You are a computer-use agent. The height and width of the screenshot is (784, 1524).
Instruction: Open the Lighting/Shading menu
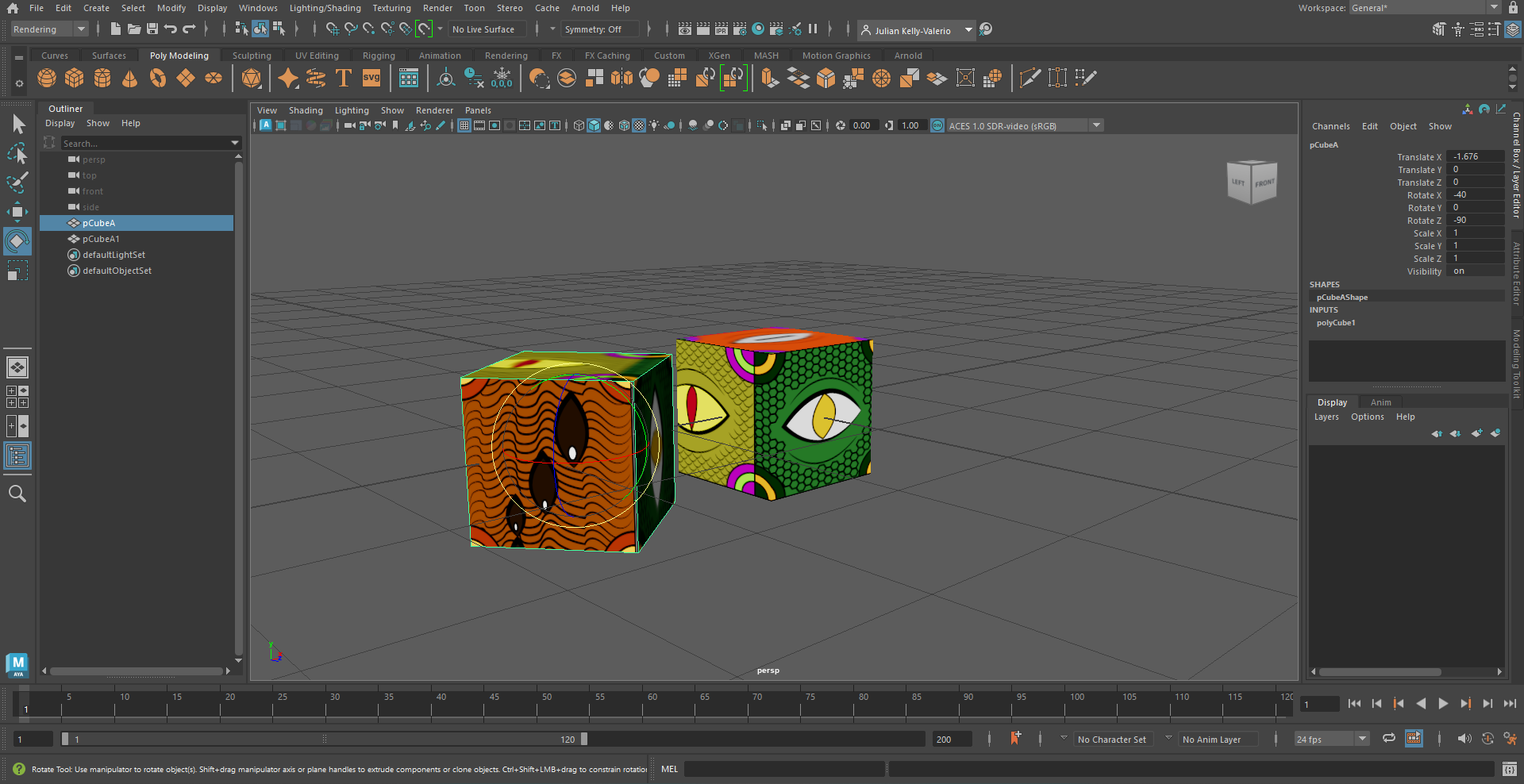(325, 8)
